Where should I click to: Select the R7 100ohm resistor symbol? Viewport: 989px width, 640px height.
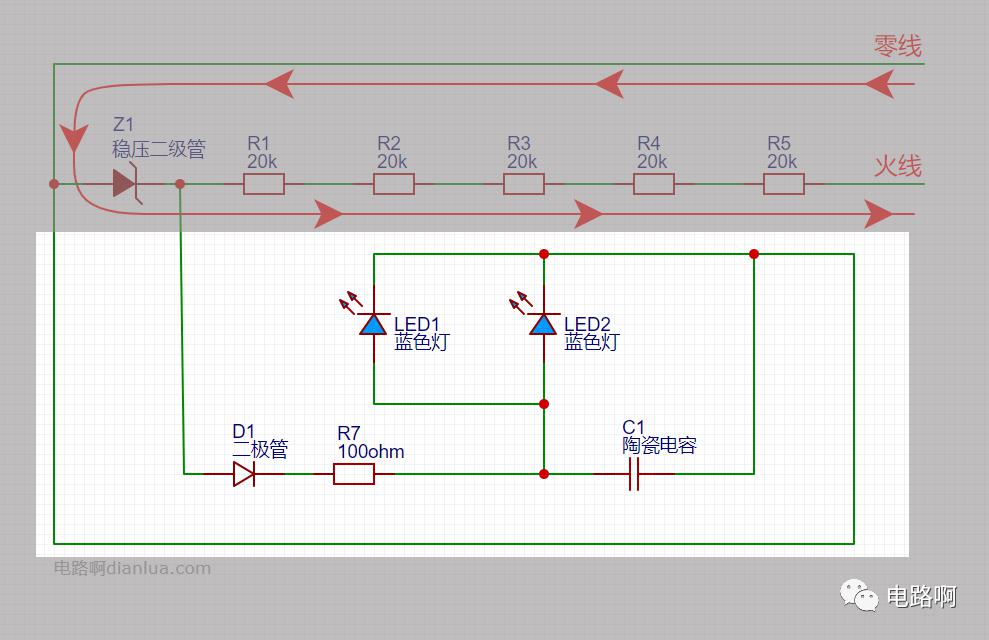coord(353,474)
